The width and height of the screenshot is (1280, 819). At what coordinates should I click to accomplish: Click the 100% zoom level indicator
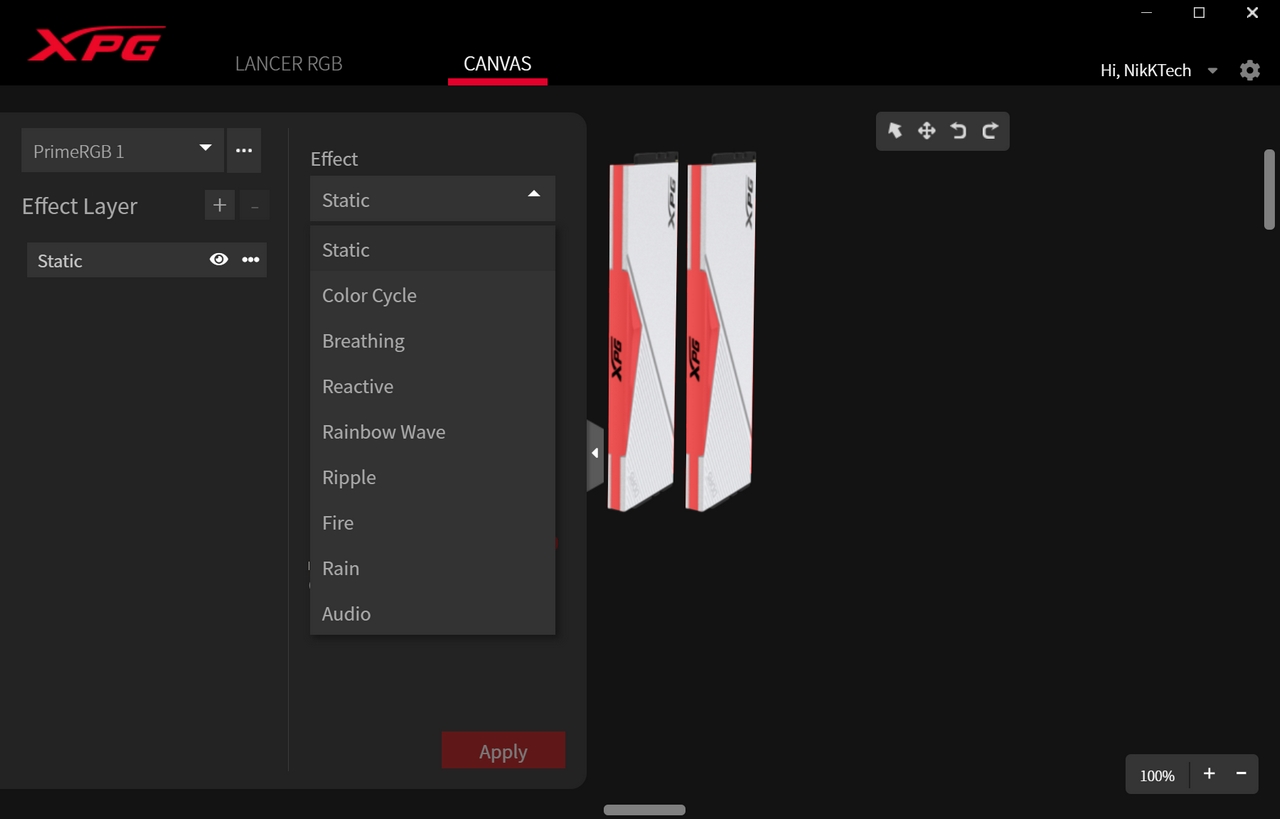point(1157,775)
